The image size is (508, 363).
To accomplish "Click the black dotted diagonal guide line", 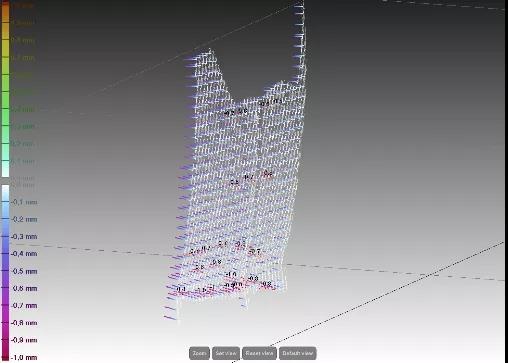I will pos(387,294).
